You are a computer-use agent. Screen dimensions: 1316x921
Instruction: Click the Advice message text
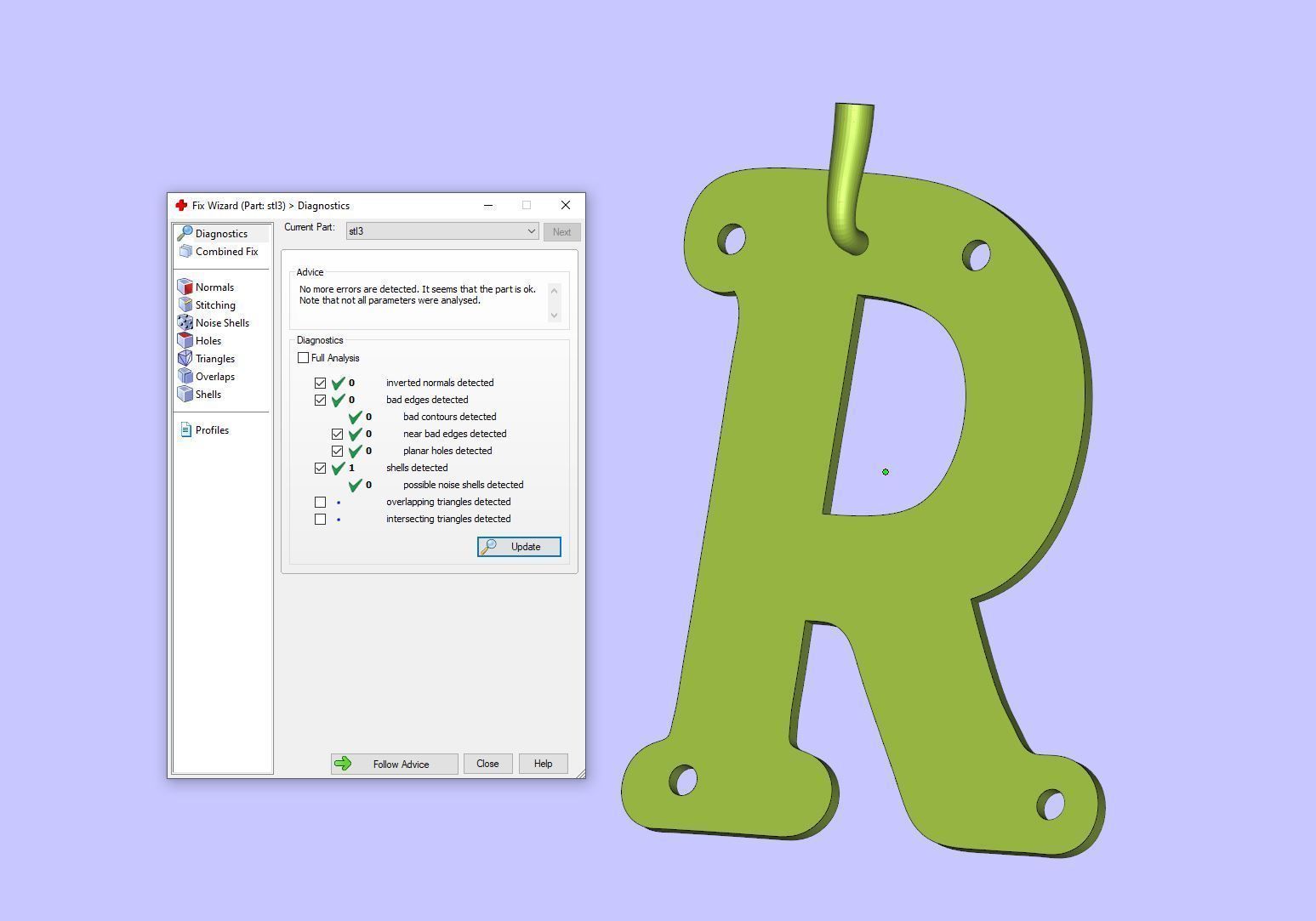(418, 295)
